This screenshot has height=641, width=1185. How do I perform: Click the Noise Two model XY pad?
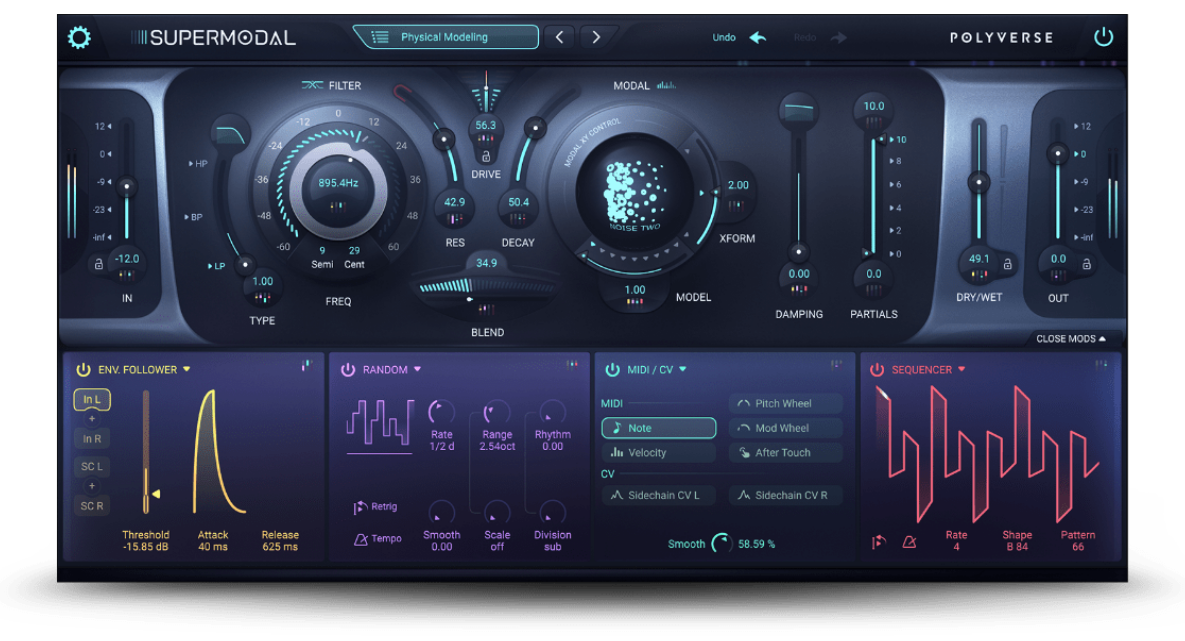[634, 194]
